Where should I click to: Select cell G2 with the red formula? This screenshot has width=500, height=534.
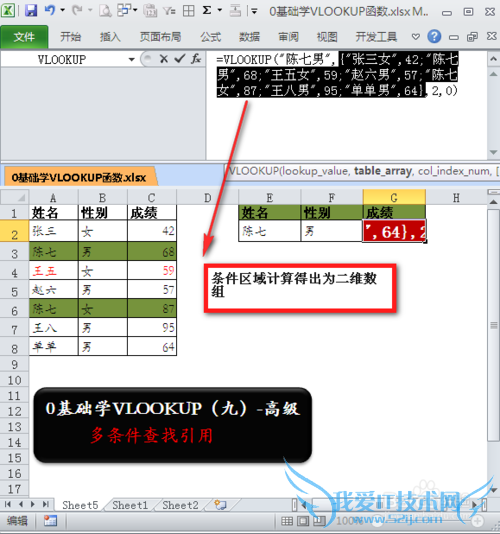[394, 231]
